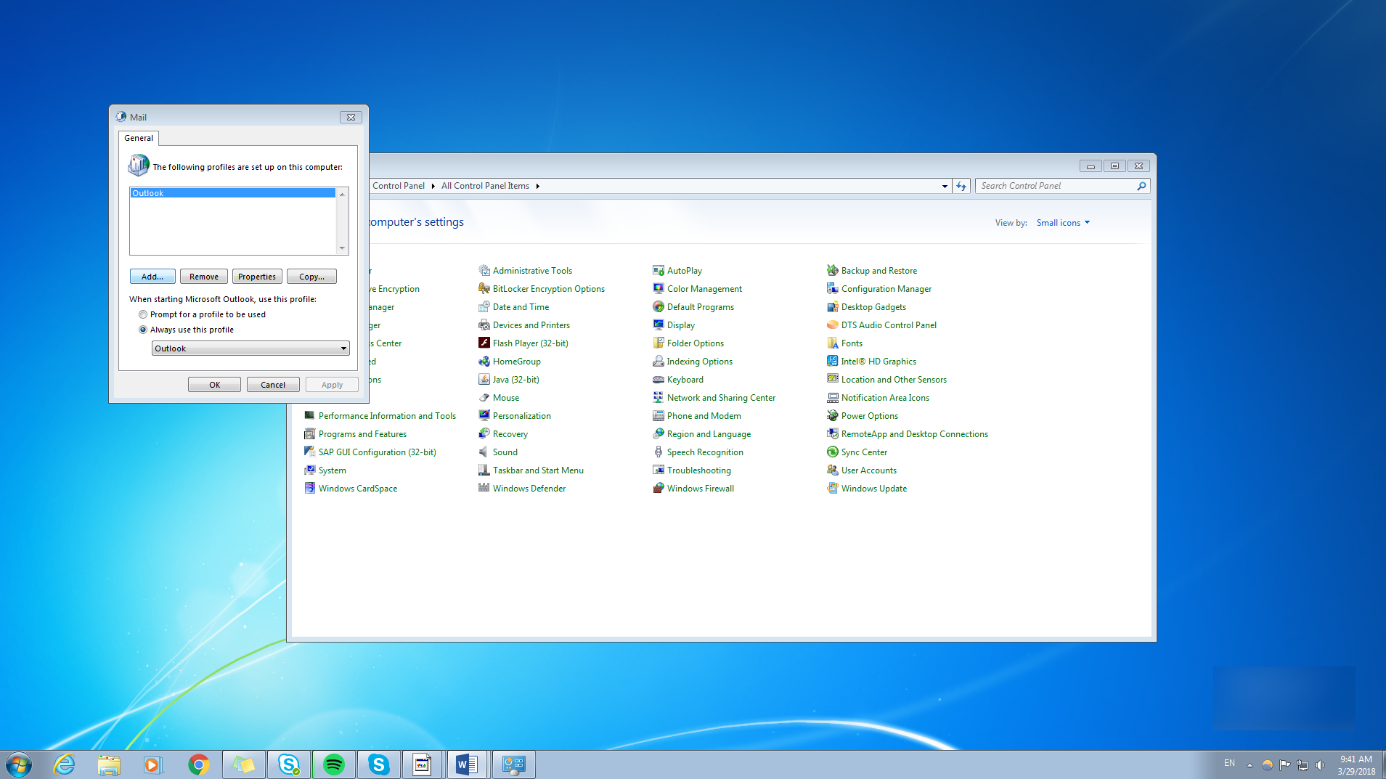This screenshot has height=779, width=1386.
Task: Click the Copy... profile button
Action: pyautogui.click(x=312, y=277)
